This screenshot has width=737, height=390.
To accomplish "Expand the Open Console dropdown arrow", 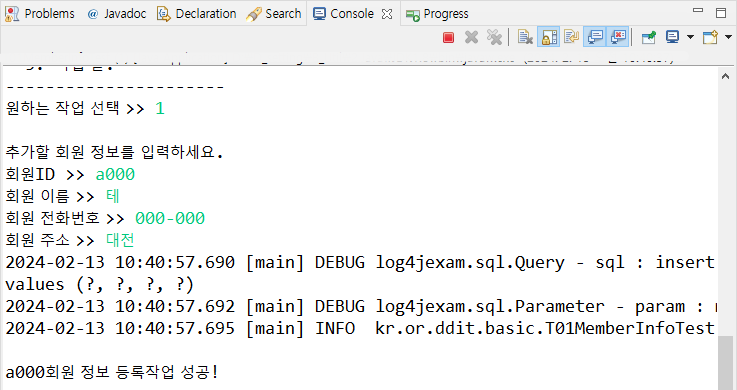I will pyautogui.click(x=728, y=37).
